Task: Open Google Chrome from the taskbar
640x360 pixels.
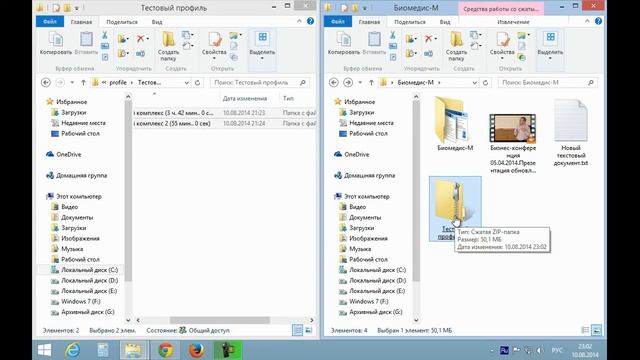Action: click(165, 350)
